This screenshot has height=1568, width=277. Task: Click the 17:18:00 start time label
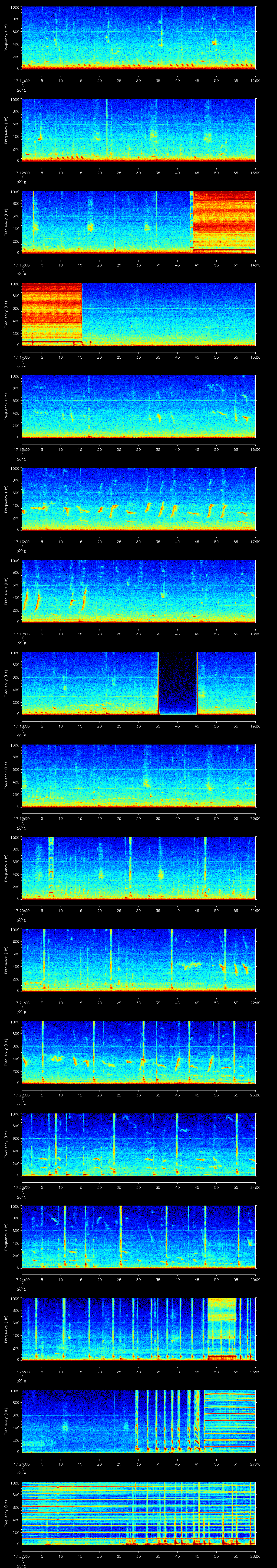tap(21, 726)
